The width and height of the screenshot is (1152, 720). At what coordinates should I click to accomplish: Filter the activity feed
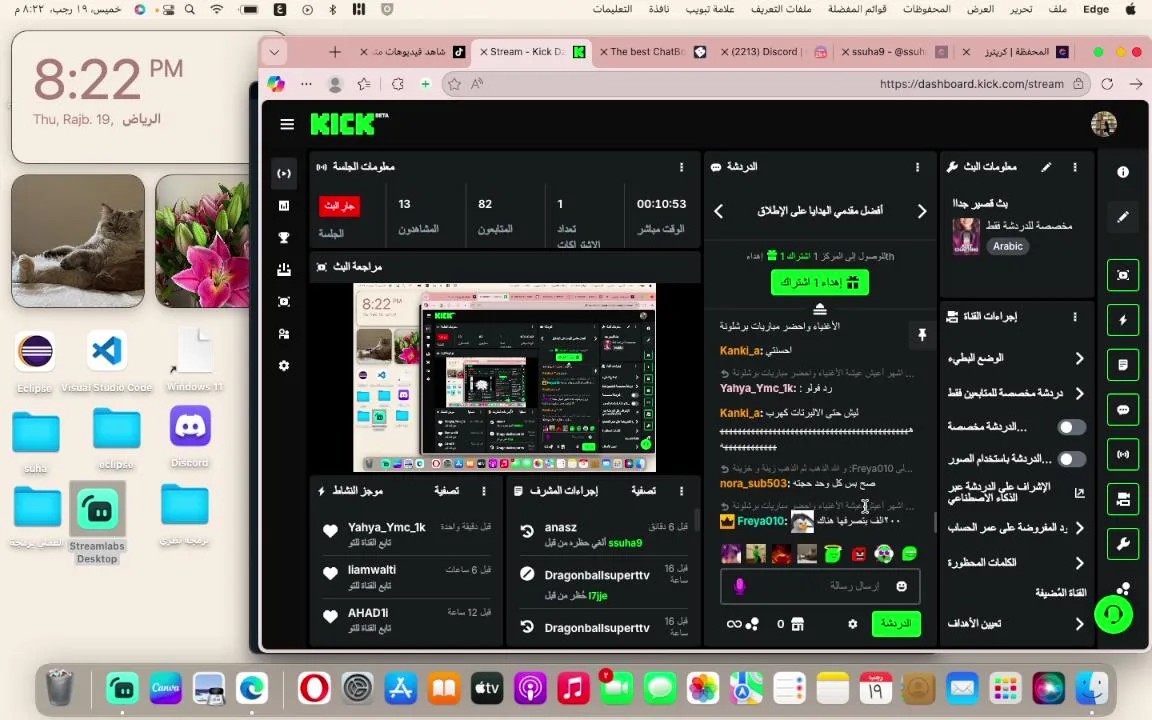click(447, 490)
